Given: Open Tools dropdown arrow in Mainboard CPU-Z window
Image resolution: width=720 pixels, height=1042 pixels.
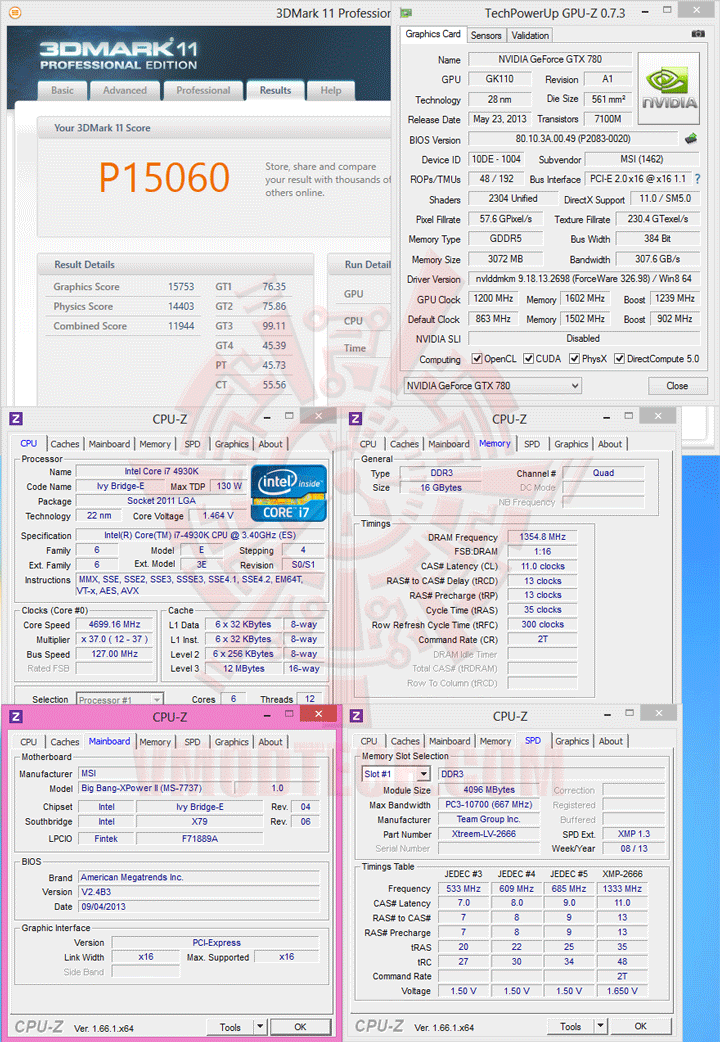Looking at the screenshot, I should pyautogui.click(x=260, y=1027).
